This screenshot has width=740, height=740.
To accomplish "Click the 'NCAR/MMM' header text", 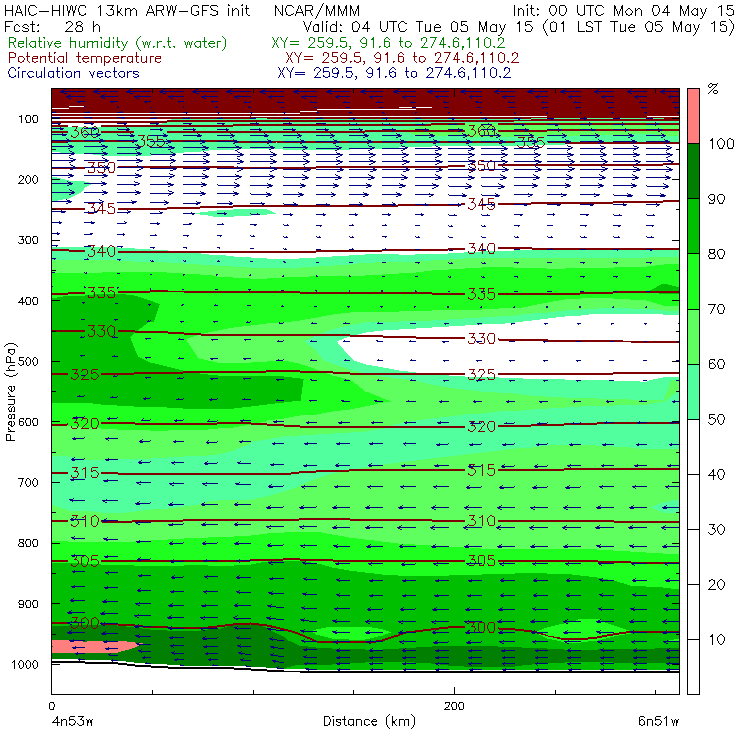I will [317, 11].
